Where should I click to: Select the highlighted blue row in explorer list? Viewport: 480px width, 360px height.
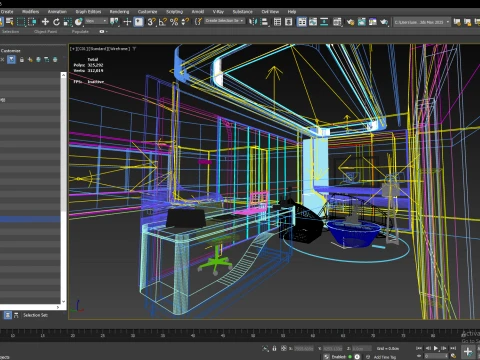(30, 219)
